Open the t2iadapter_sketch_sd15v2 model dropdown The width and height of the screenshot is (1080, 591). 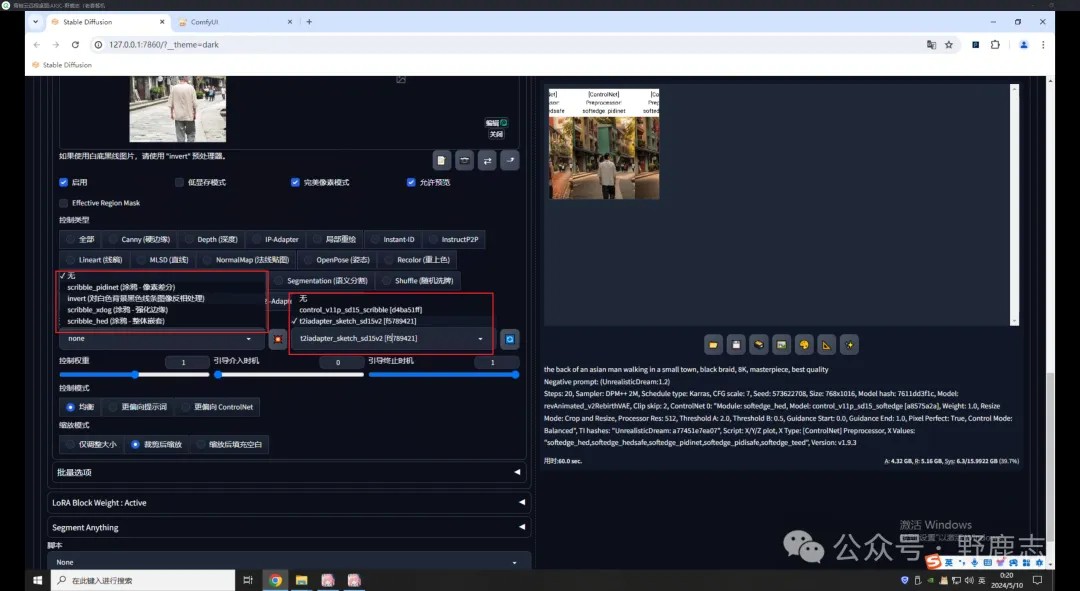(392, 339)
